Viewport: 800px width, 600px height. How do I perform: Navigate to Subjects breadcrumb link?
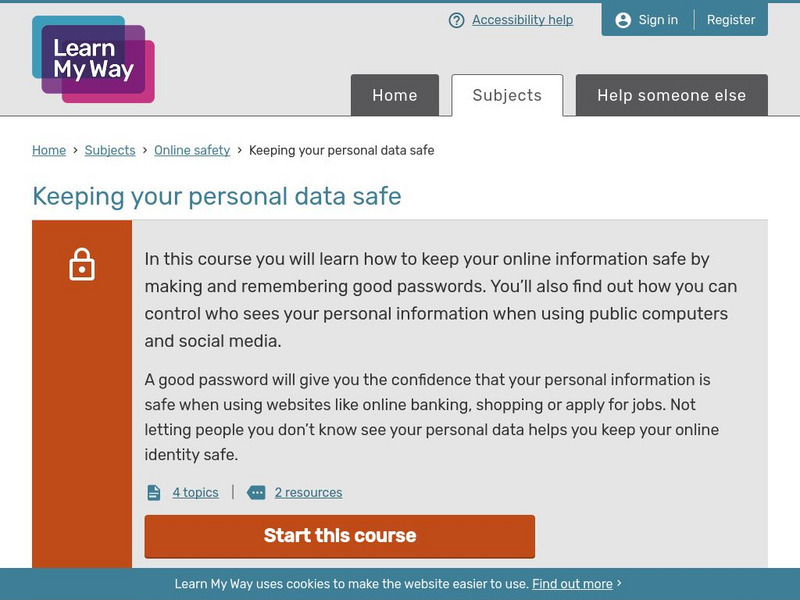click(x=110, y=150)
